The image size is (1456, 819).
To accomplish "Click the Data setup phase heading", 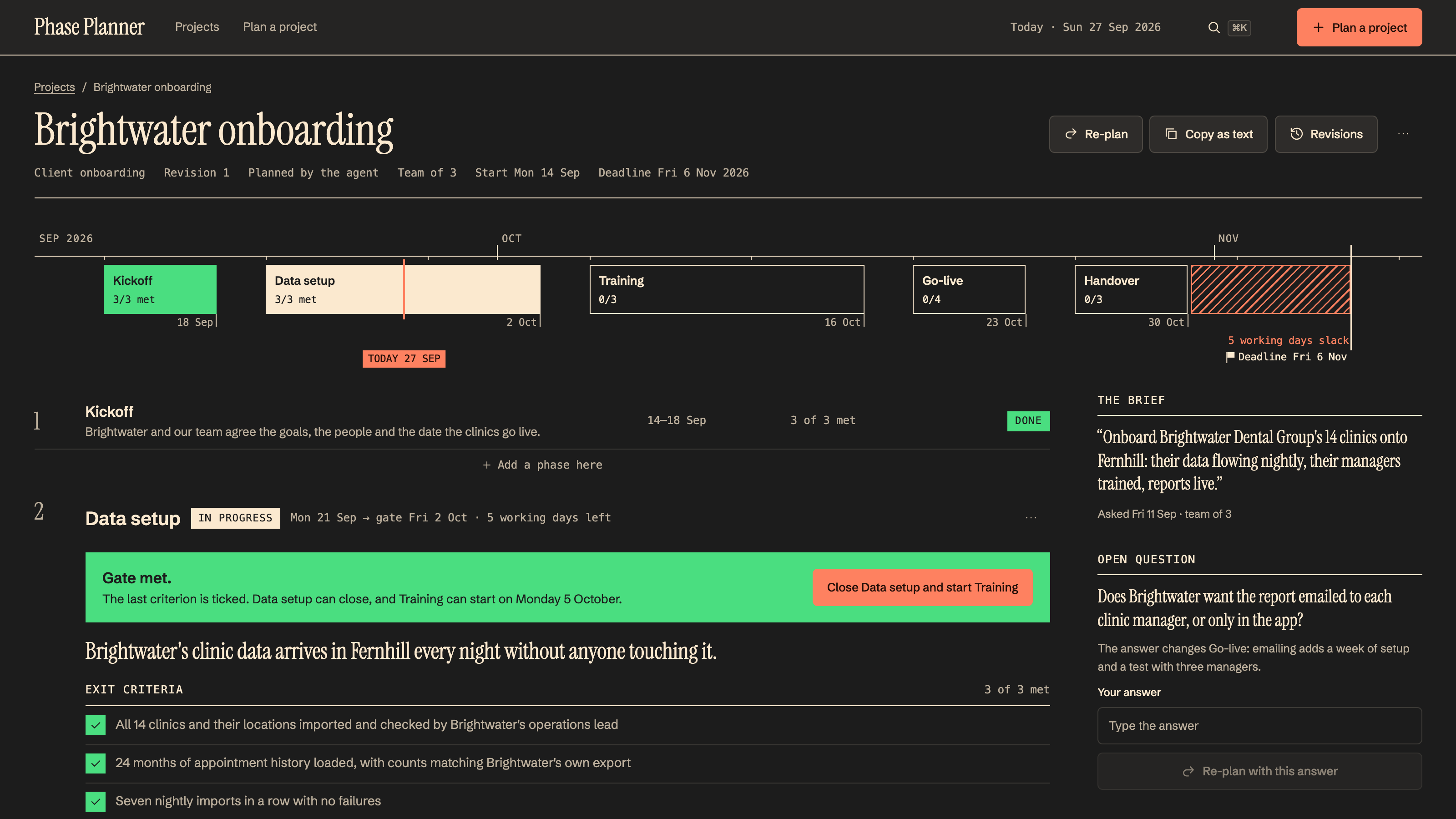I will [x=133, y=518].
